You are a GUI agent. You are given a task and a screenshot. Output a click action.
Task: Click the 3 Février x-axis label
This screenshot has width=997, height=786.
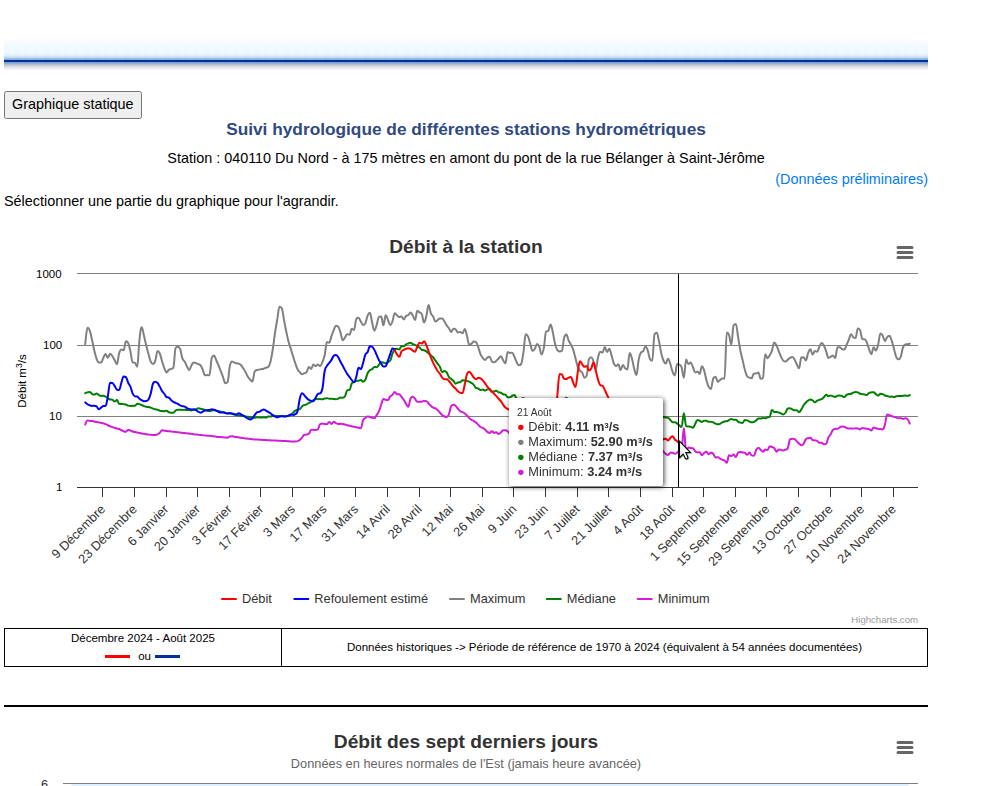(212, 525)
